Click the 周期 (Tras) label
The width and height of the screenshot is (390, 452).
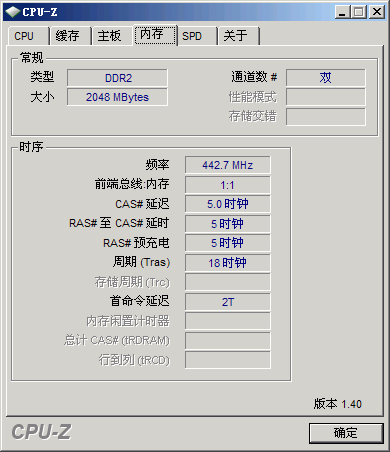click(141, 262)
